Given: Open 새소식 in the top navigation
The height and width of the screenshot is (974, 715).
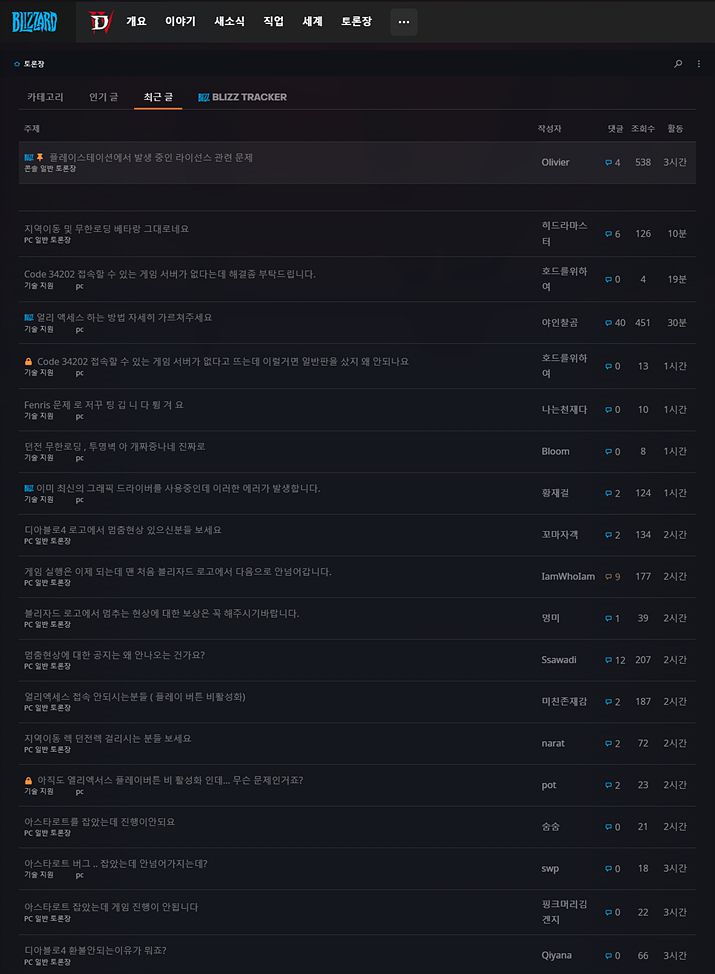Looking at the screenshot, I should [229, 21].
